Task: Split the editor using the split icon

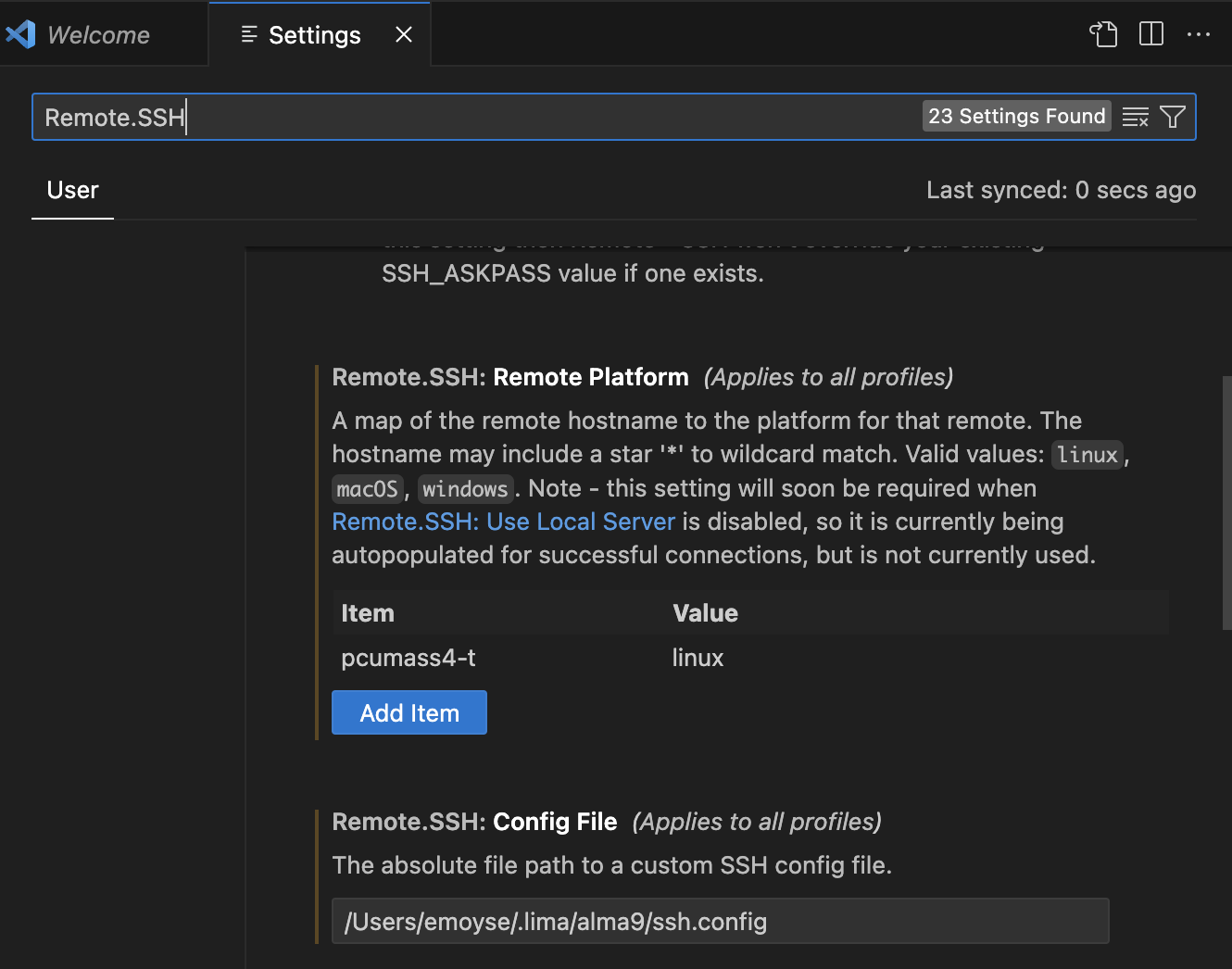Action: click(1150, 34)
